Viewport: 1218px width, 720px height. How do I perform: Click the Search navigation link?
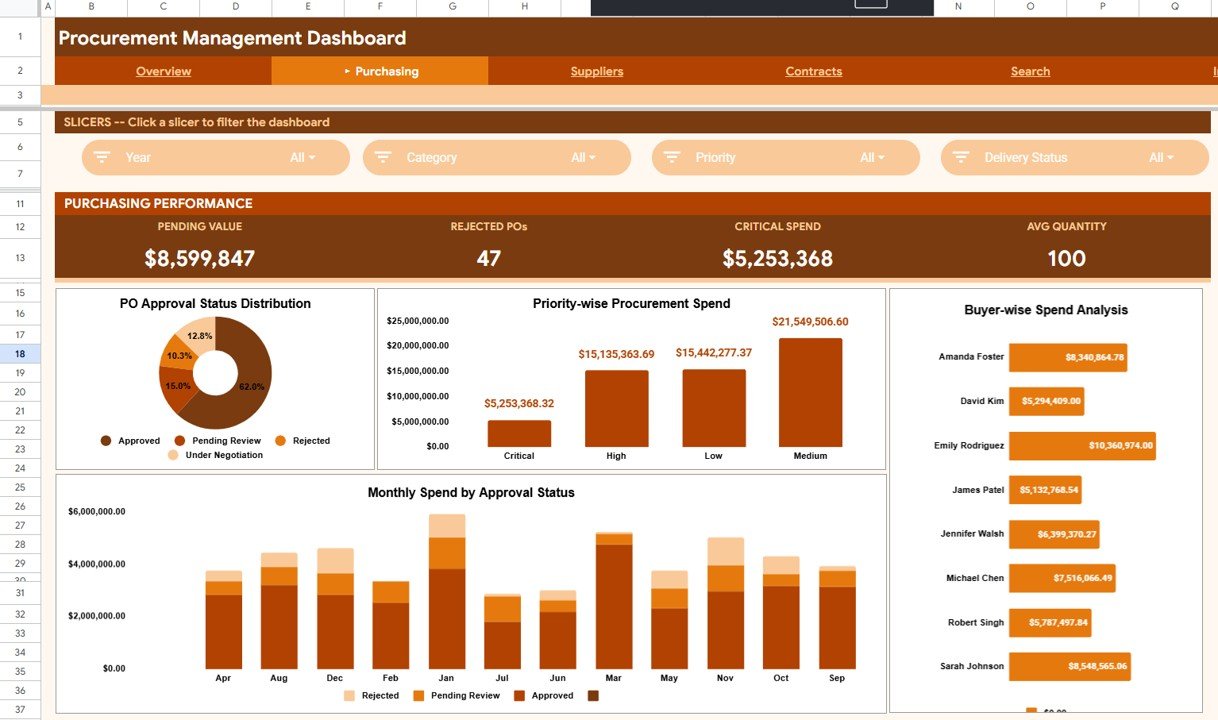[1030, 71]
